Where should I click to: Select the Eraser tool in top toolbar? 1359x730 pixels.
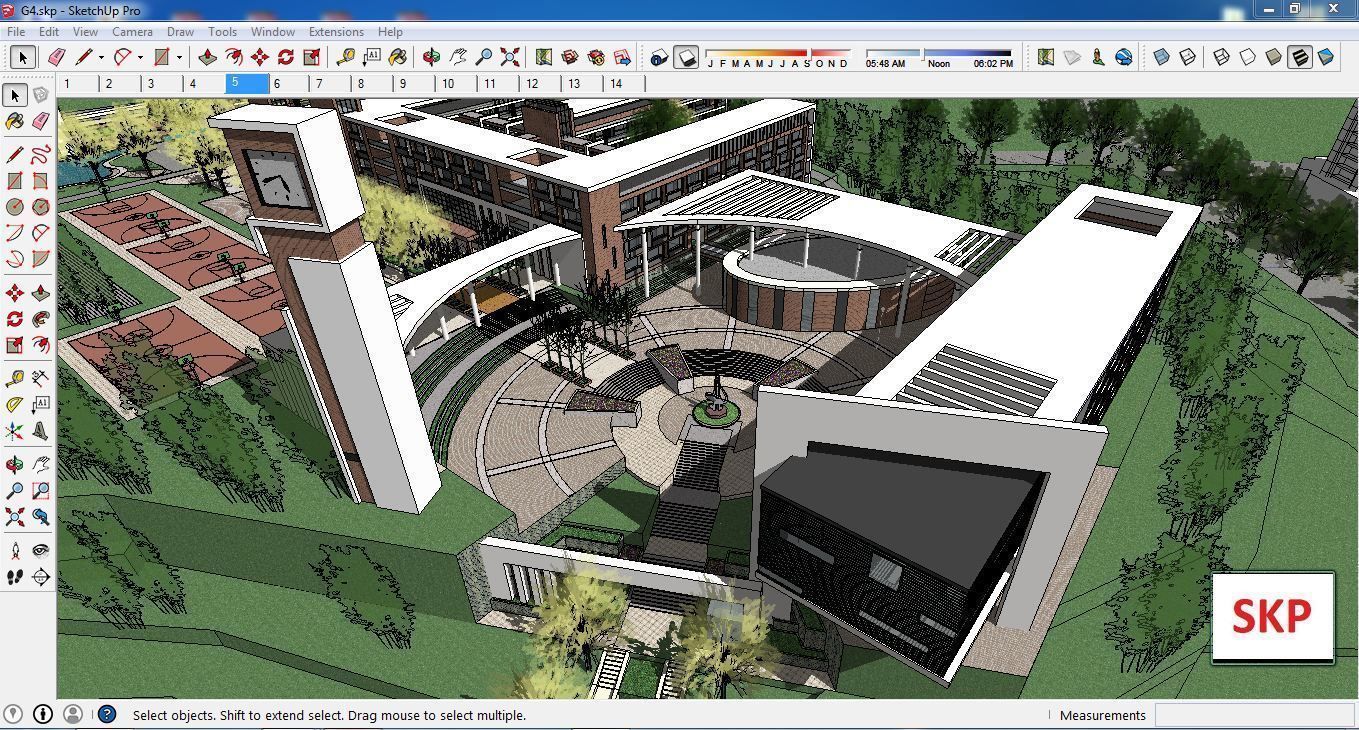pos(56,57)
